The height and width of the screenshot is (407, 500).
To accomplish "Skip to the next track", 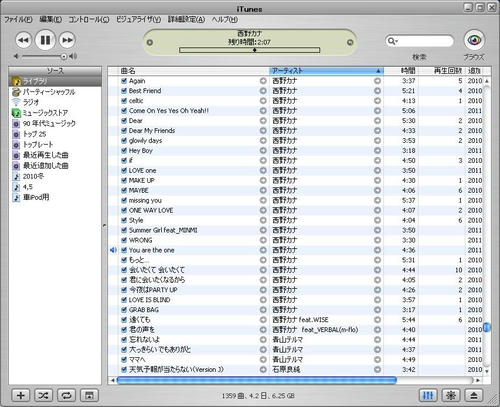I will [x=67, y=40].
